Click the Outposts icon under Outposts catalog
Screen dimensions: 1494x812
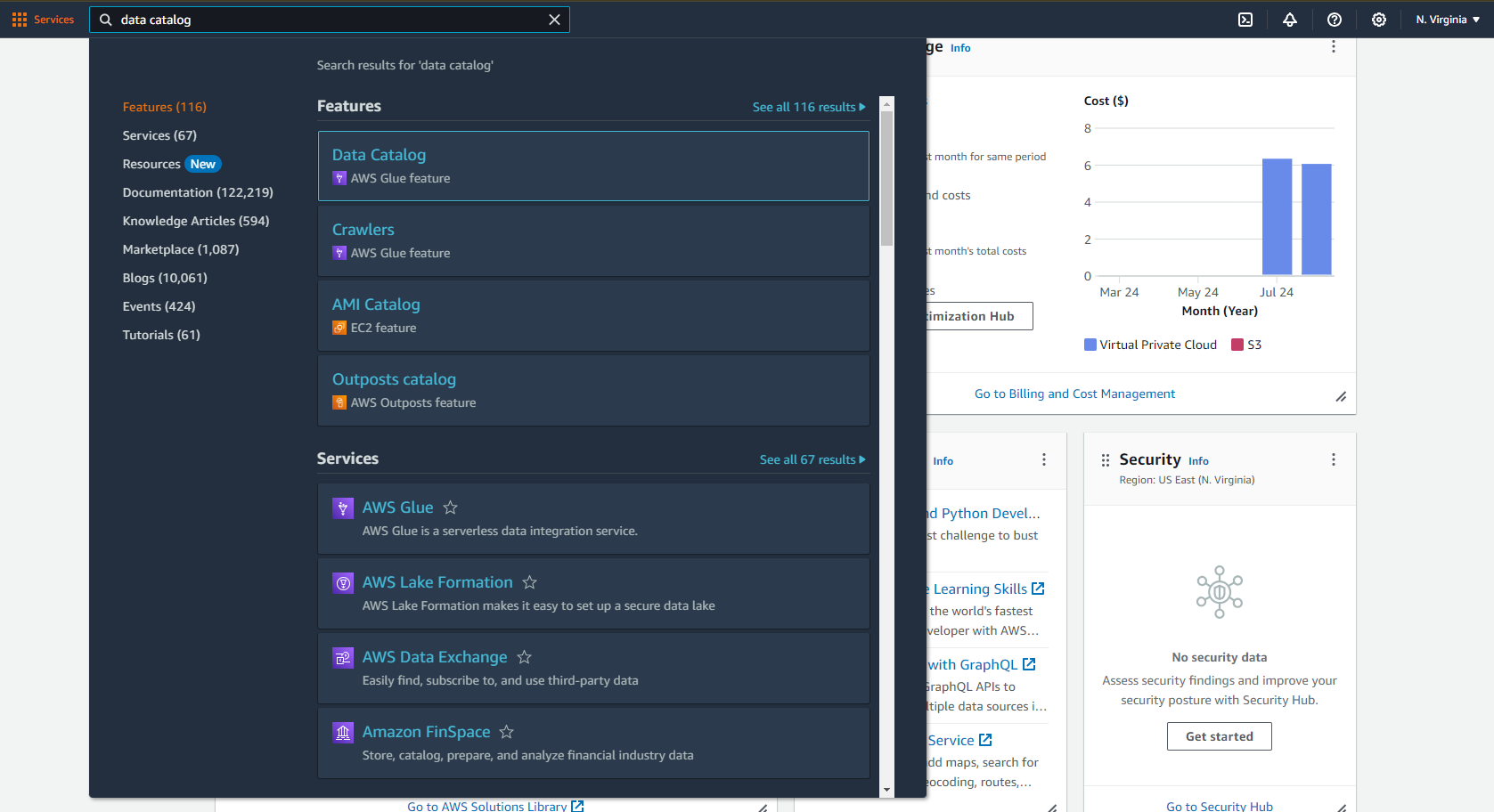(x=339, y=402)
